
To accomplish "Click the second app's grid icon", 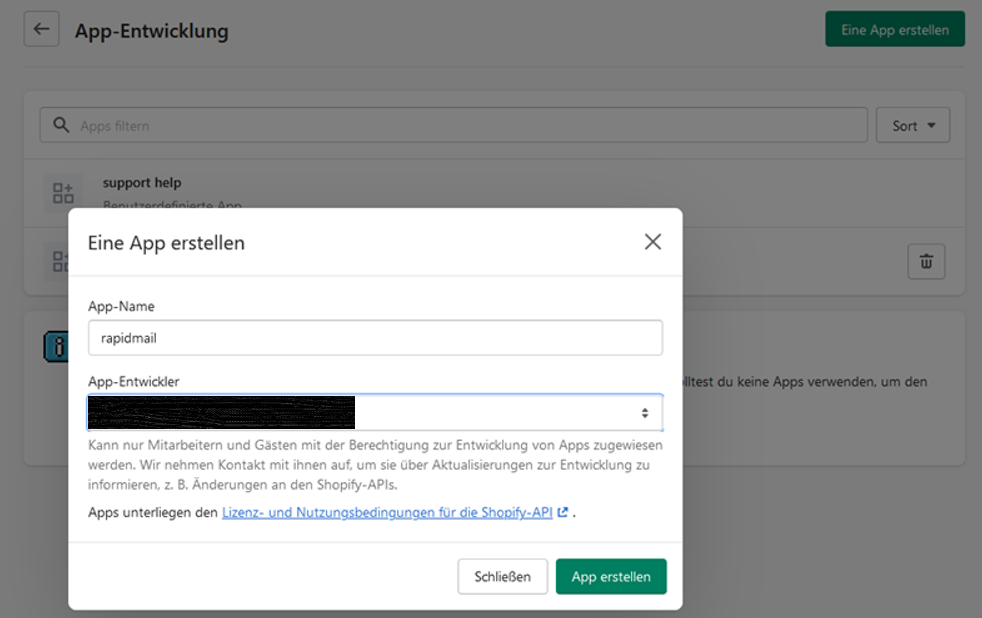I will 57,262.
